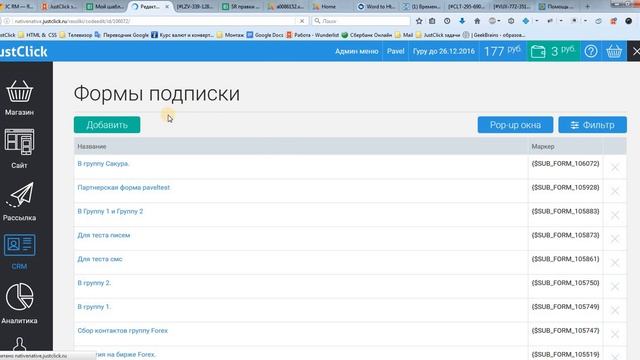640x360 pixels.
Task: Delete the form В Группу 1 и Группу 2
Action: 615,215
